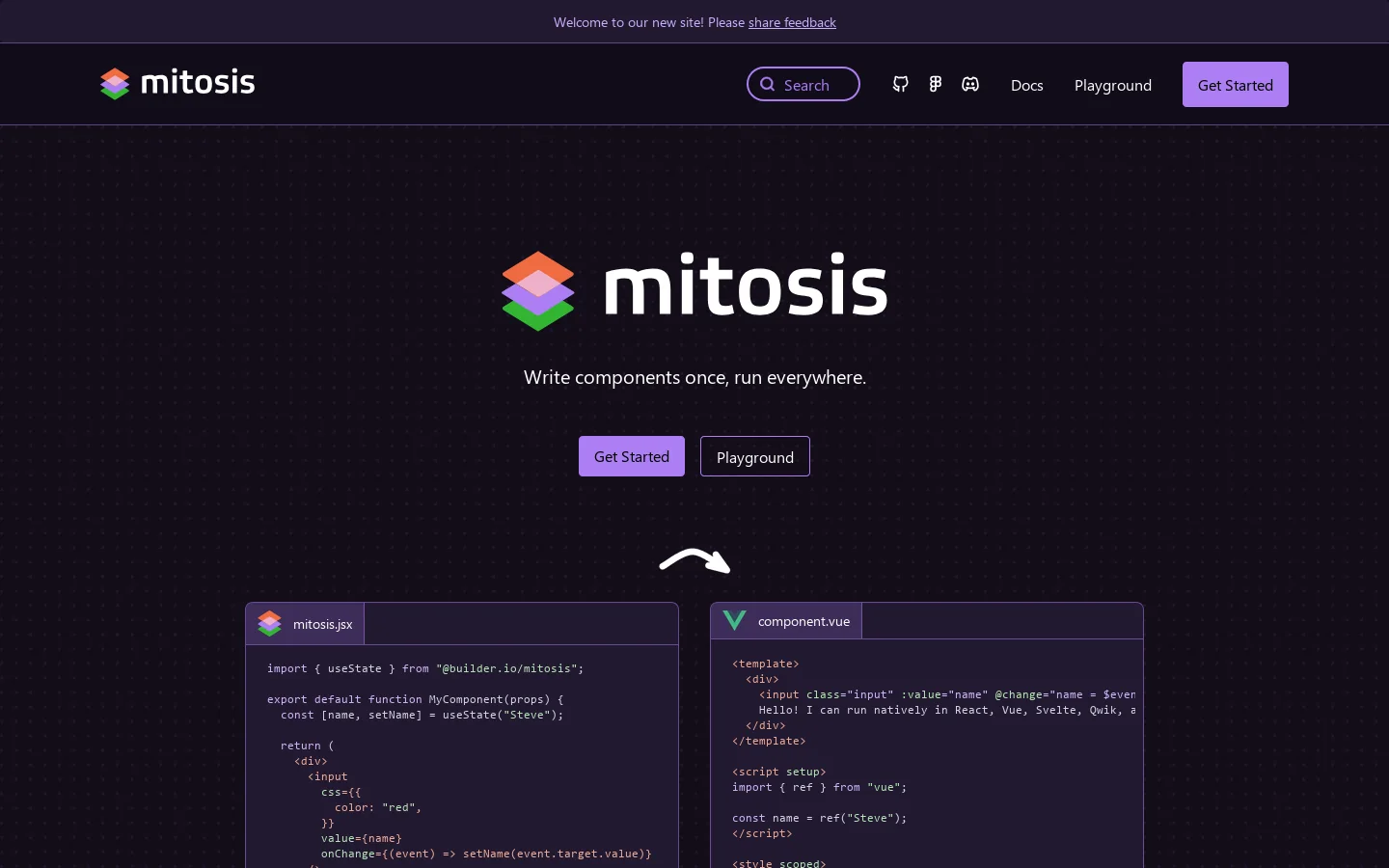Click the Search input field
Viewport: 1389px width, 868px height.
[803, 84]
